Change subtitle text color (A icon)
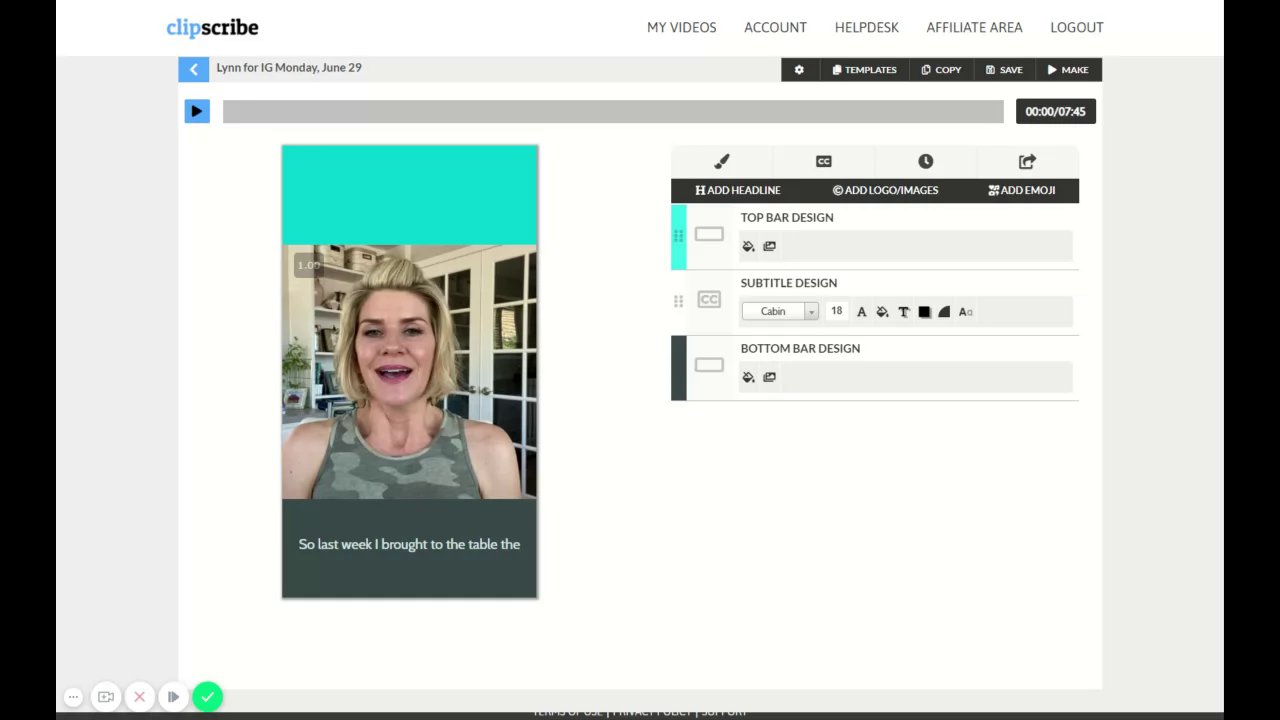Image resolution: width=1280 pixels, height=720 pixels. click(x=861, y=312)
